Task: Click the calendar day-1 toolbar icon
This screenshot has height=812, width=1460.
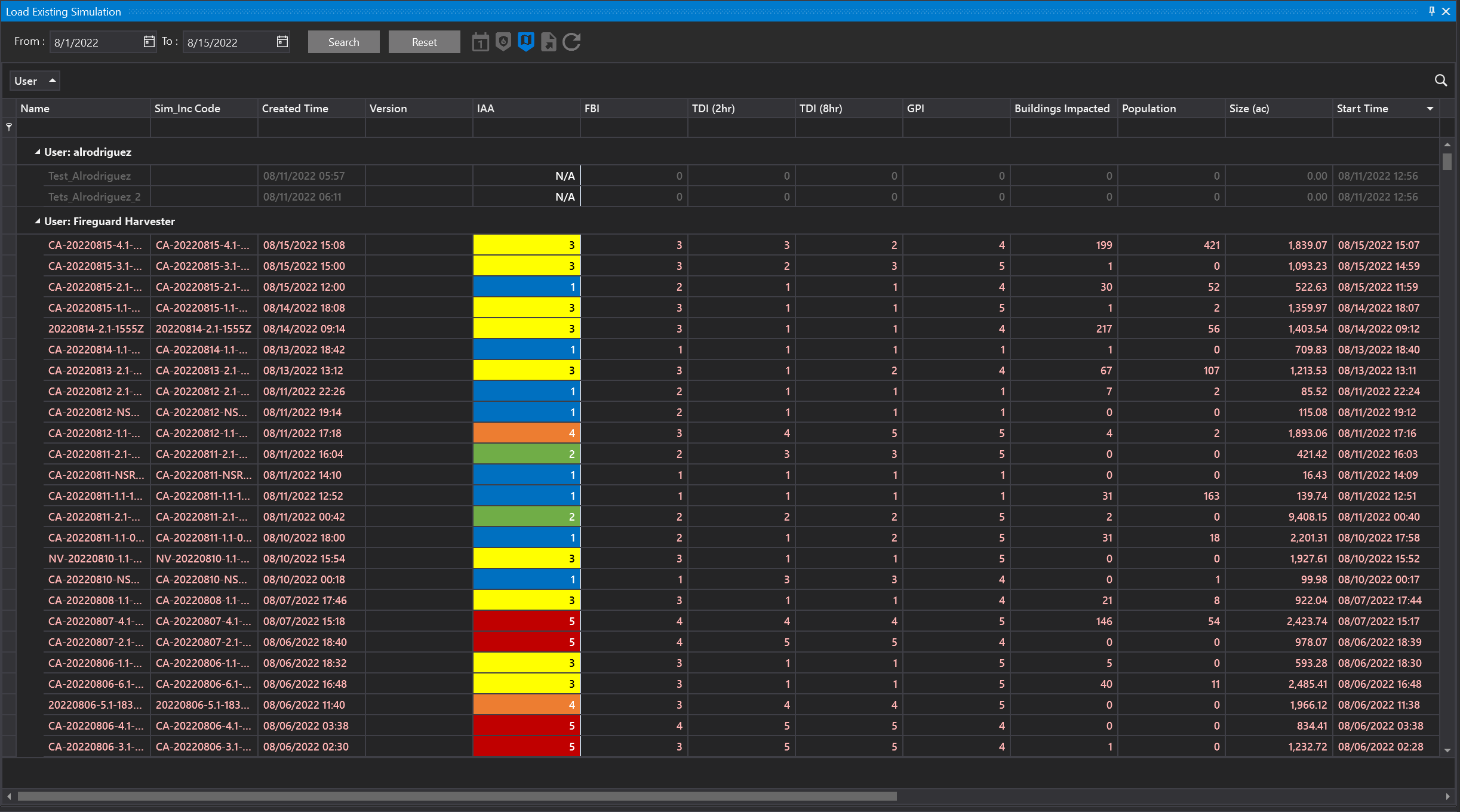Action: 480,42
